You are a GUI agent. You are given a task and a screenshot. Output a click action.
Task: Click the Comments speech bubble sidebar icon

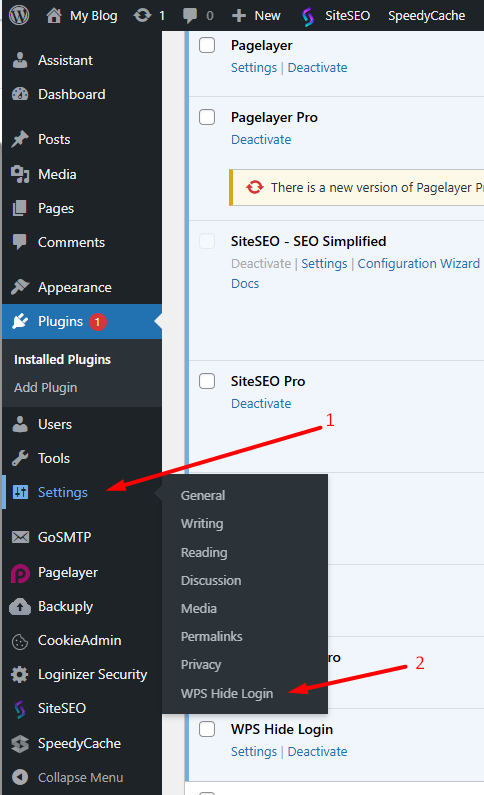(20, 242)
